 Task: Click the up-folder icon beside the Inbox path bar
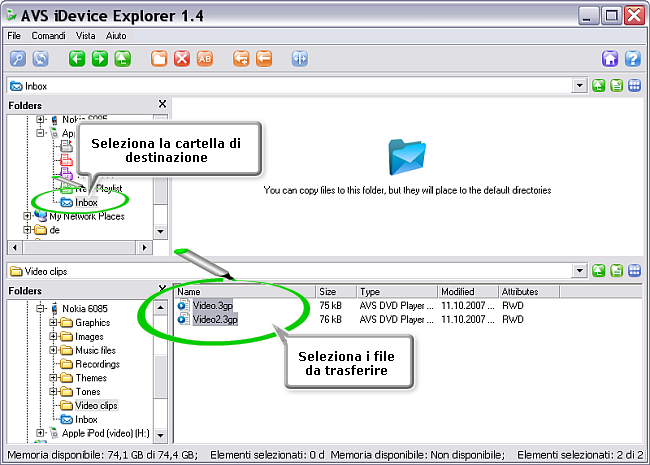pyautogui.click(x=598, y=86)
